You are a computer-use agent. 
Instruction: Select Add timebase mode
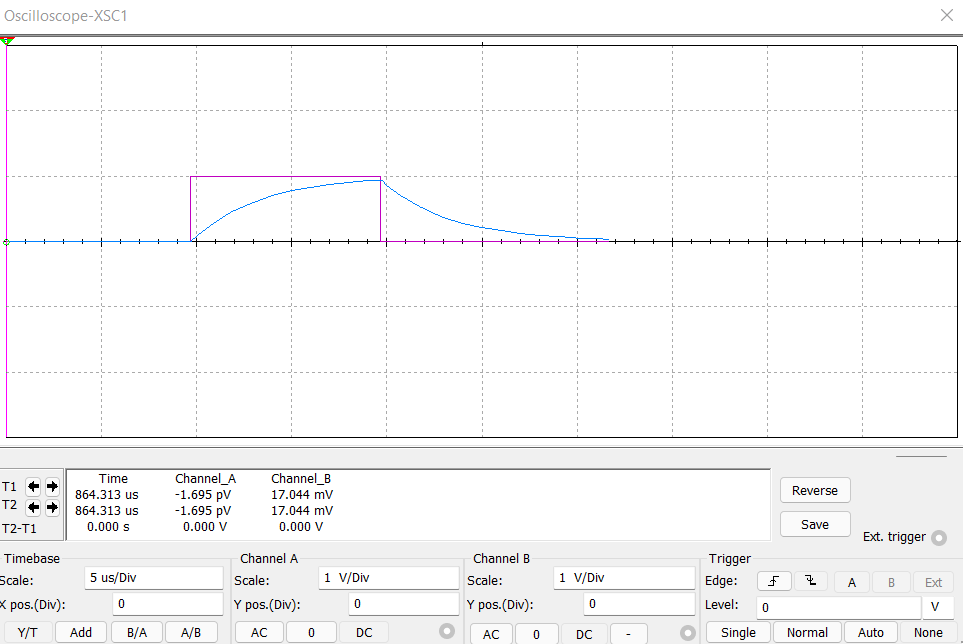coord(81,632)
